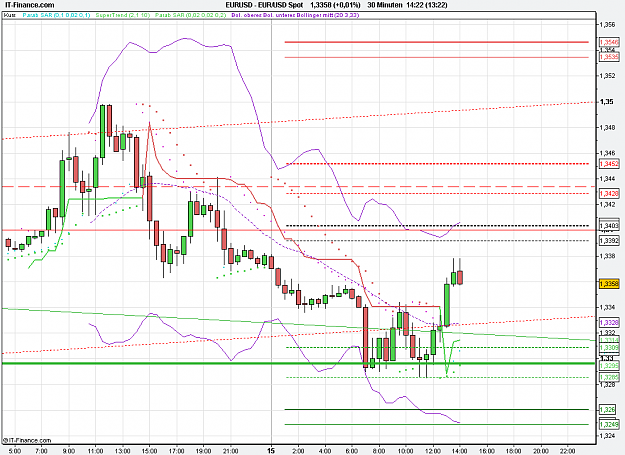
Task: Click the green 1,3309 price label
Action: click(x=609, y=347)
